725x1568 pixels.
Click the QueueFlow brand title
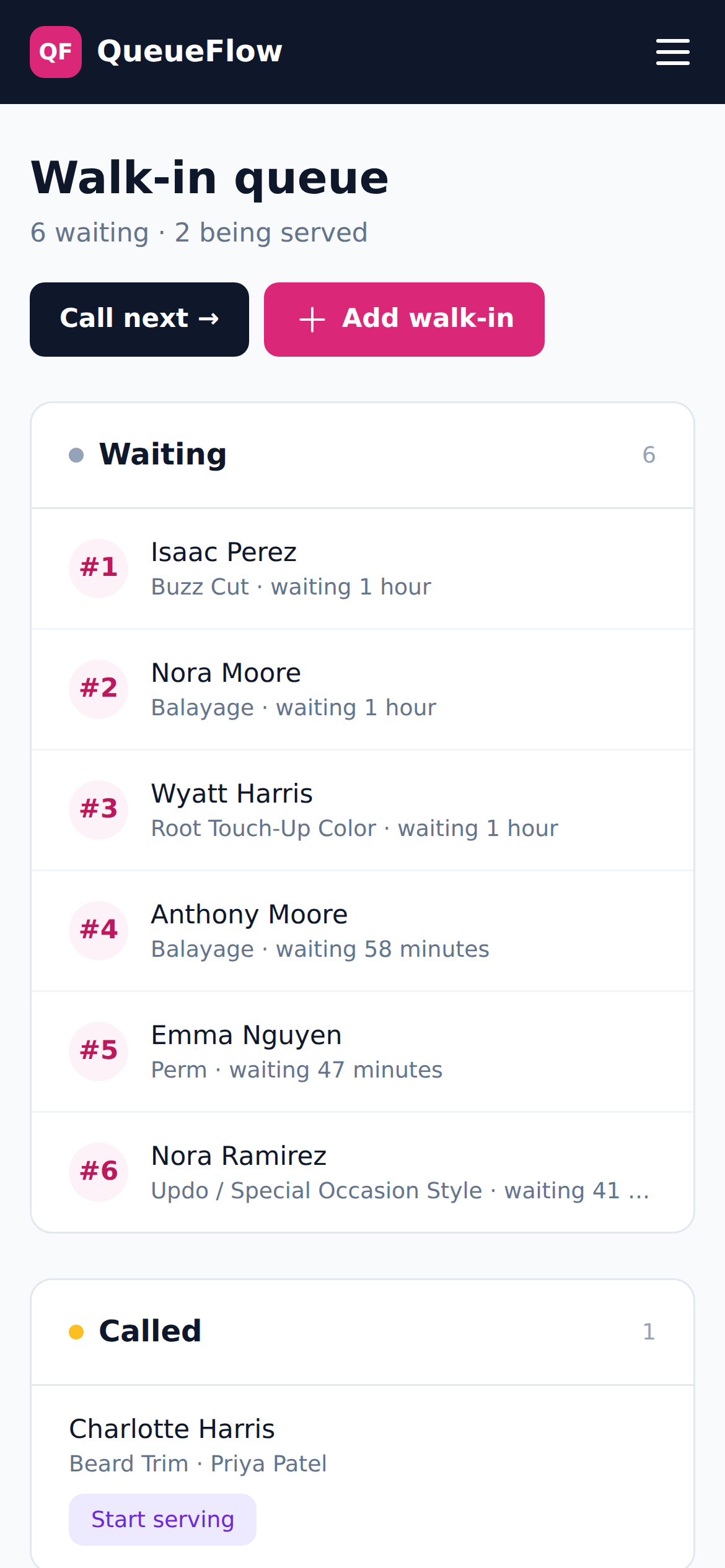coord(190,51)
